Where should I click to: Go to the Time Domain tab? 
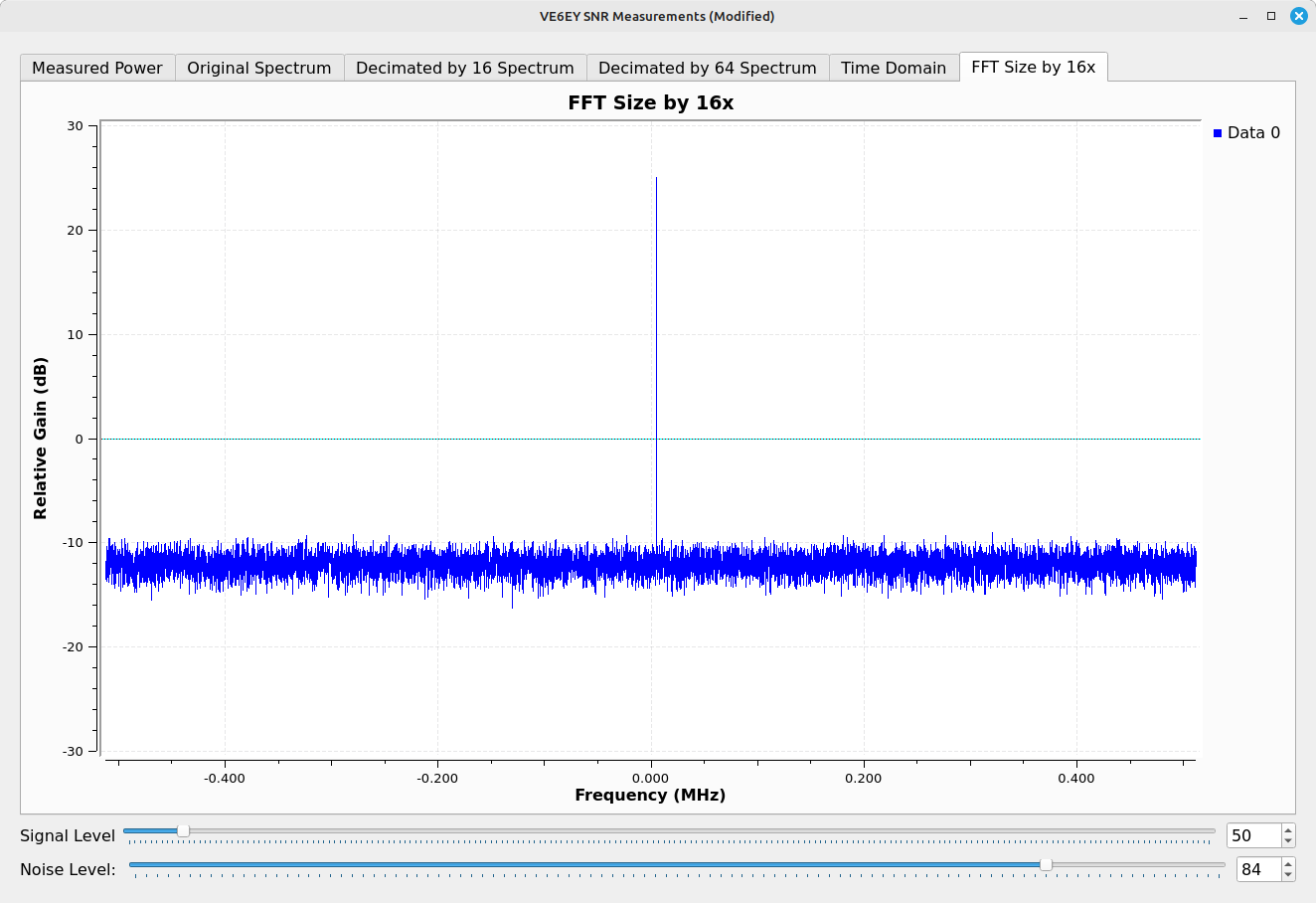pos(893,68)
